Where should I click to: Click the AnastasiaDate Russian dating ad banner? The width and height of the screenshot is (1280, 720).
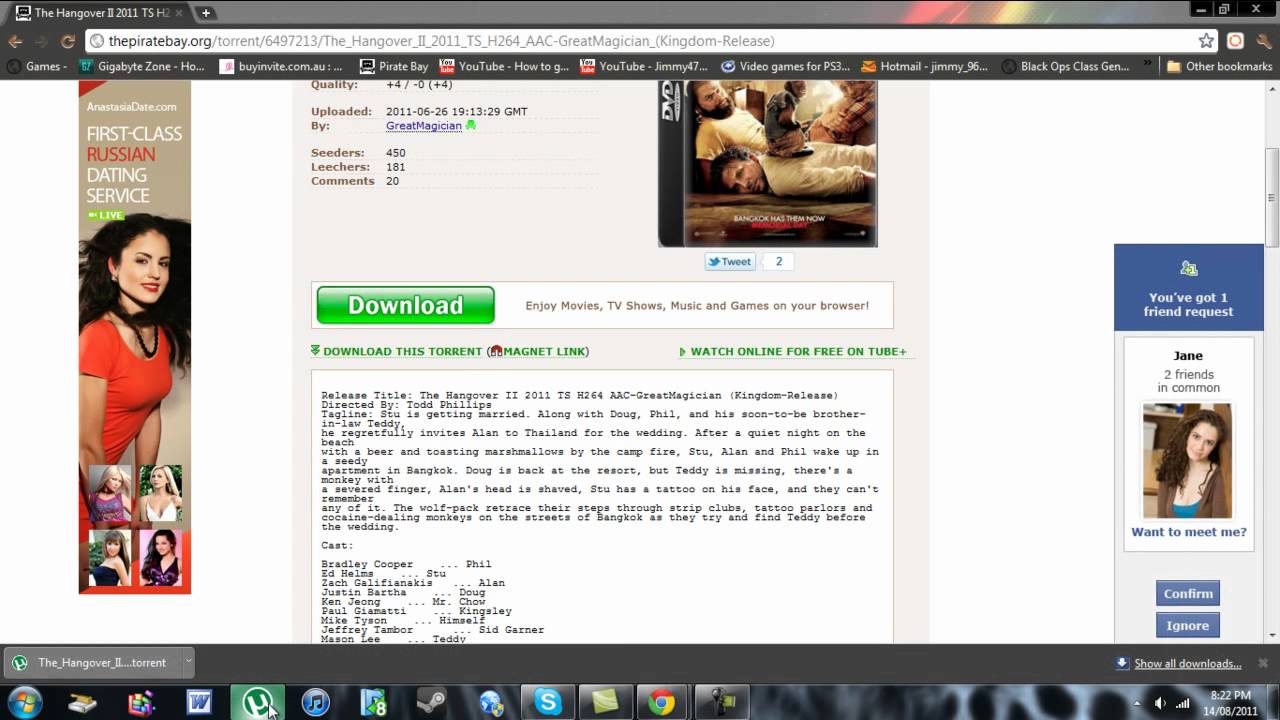click(135, 338)
